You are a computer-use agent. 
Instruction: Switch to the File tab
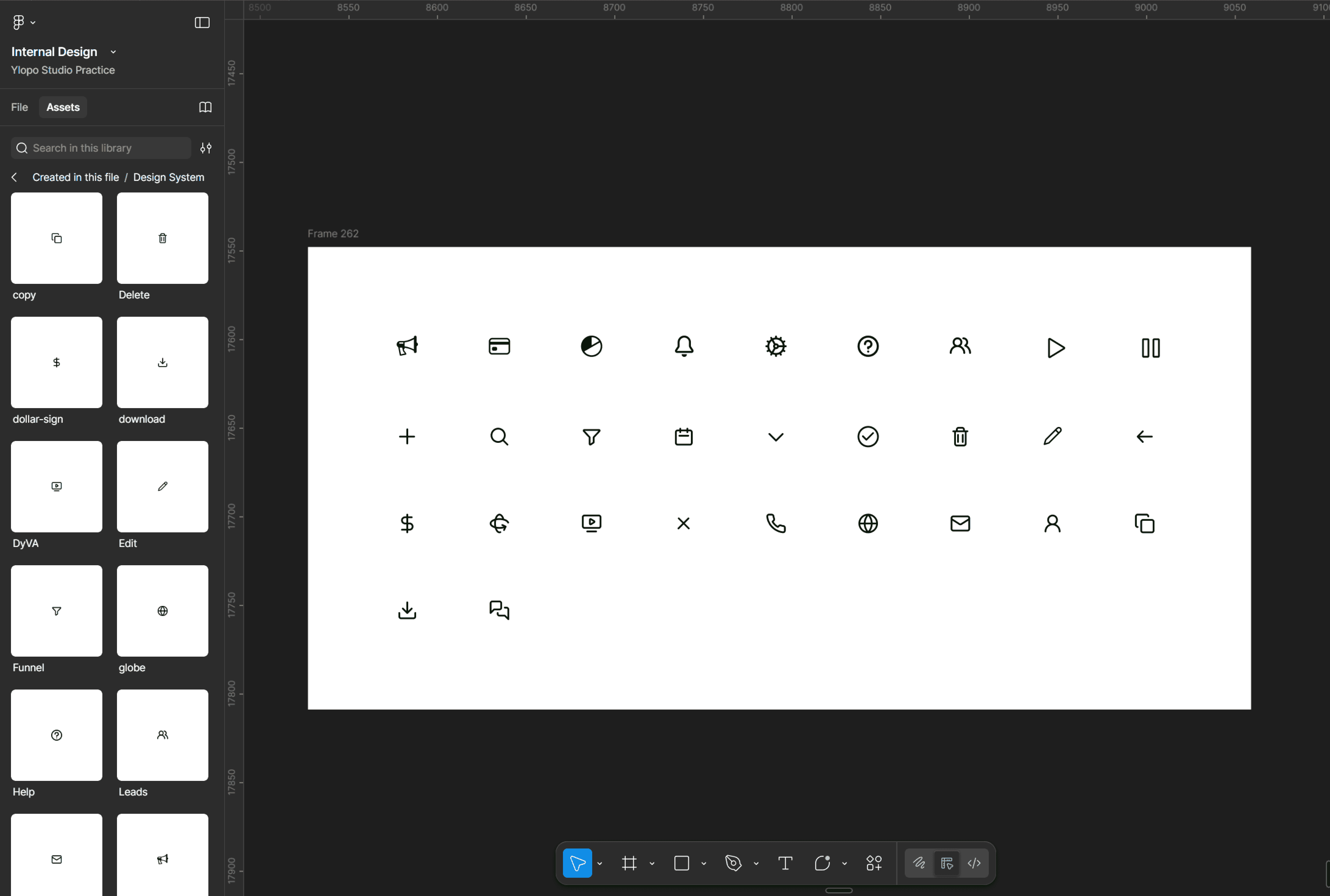[x=19, y=107]
